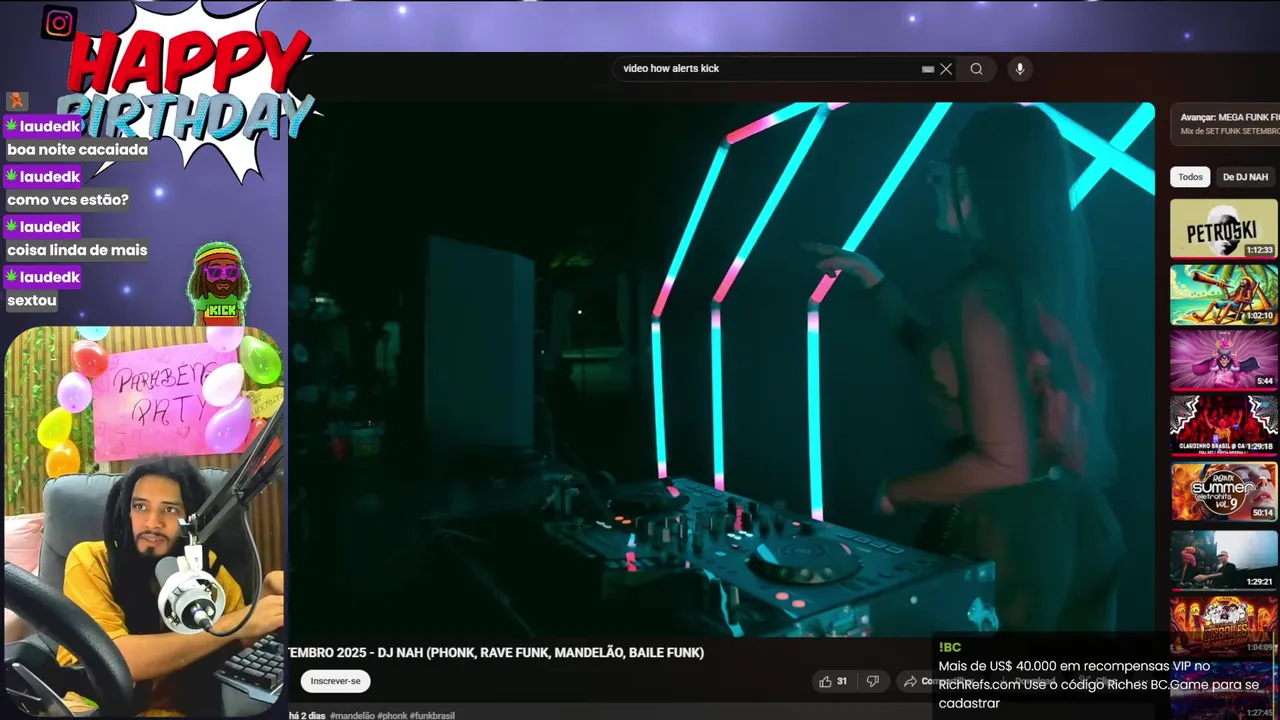1280x720 pixels.
Task: Select the 'De DJ NAH' filter chip
Action: 1245,177
